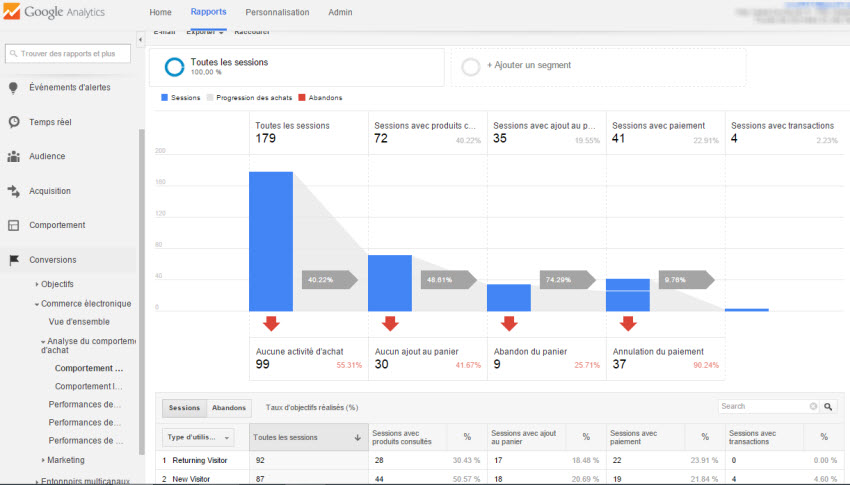850x485 pixels.
Task: Click red abandon arrow for Aucune activité d'achat
Action: coord(271,324)
